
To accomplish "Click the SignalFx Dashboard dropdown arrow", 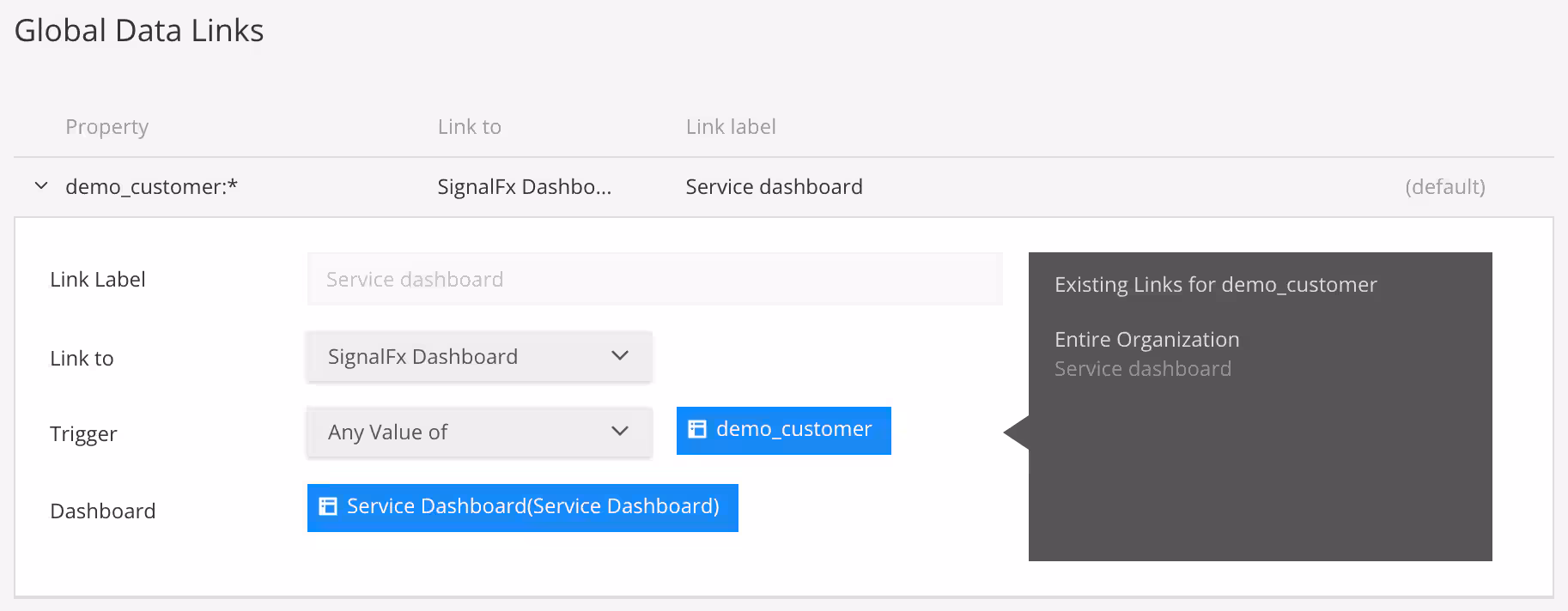I will tap(620, 356).
